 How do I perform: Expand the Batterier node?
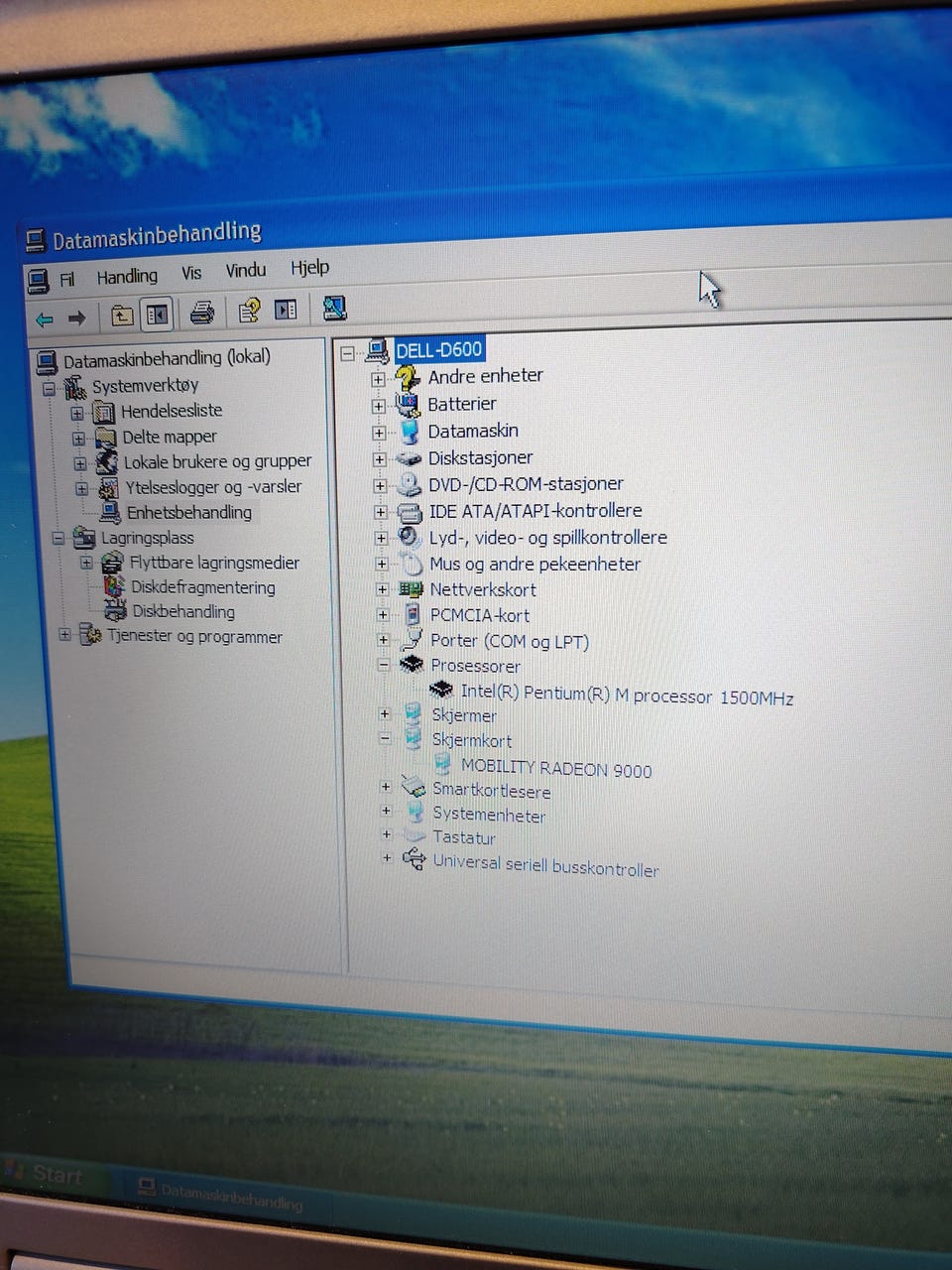(378, 406)
